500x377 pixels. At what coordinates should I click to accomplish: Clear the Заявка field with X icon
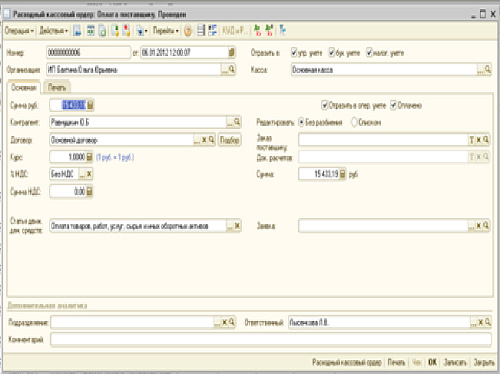pos(479,226)
